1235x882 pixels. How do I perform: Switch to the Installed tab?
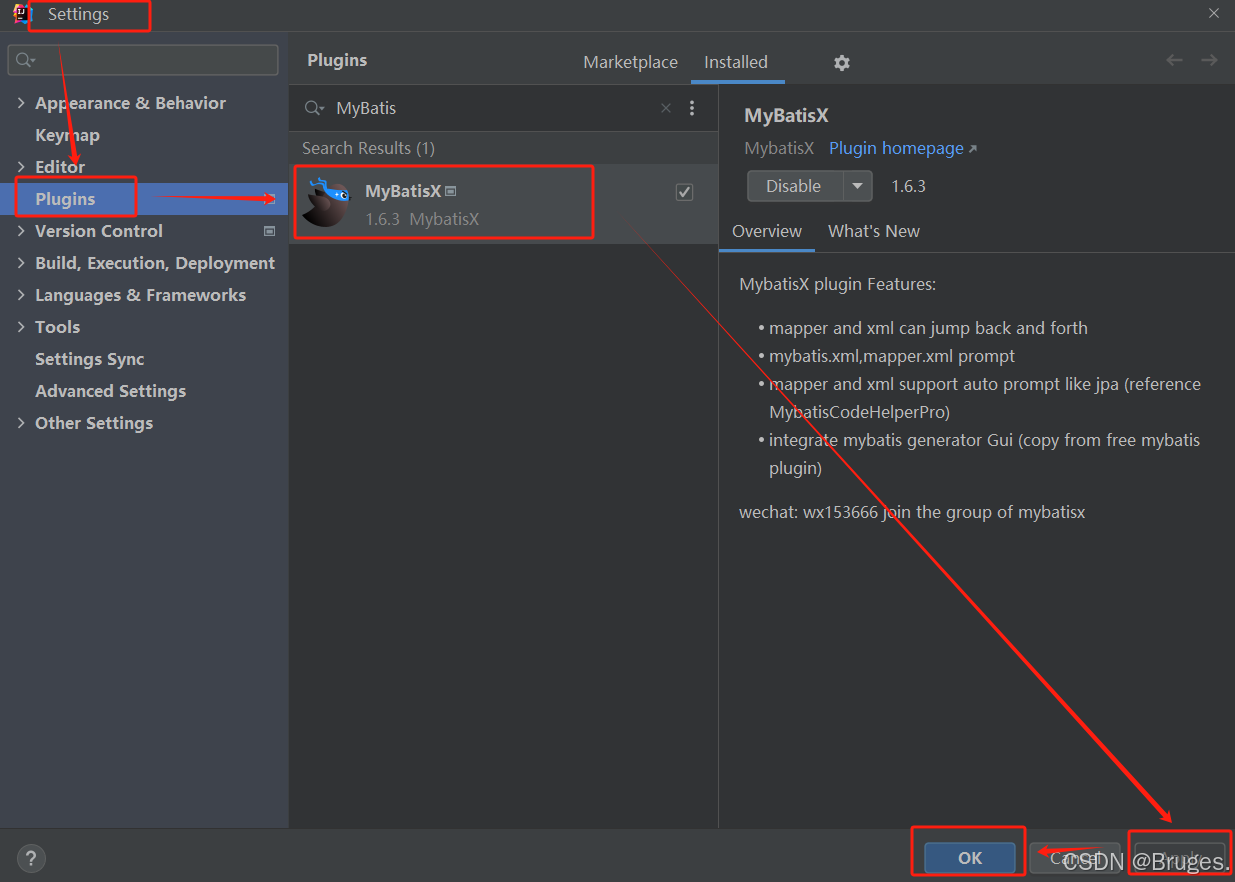click(736, 62)
